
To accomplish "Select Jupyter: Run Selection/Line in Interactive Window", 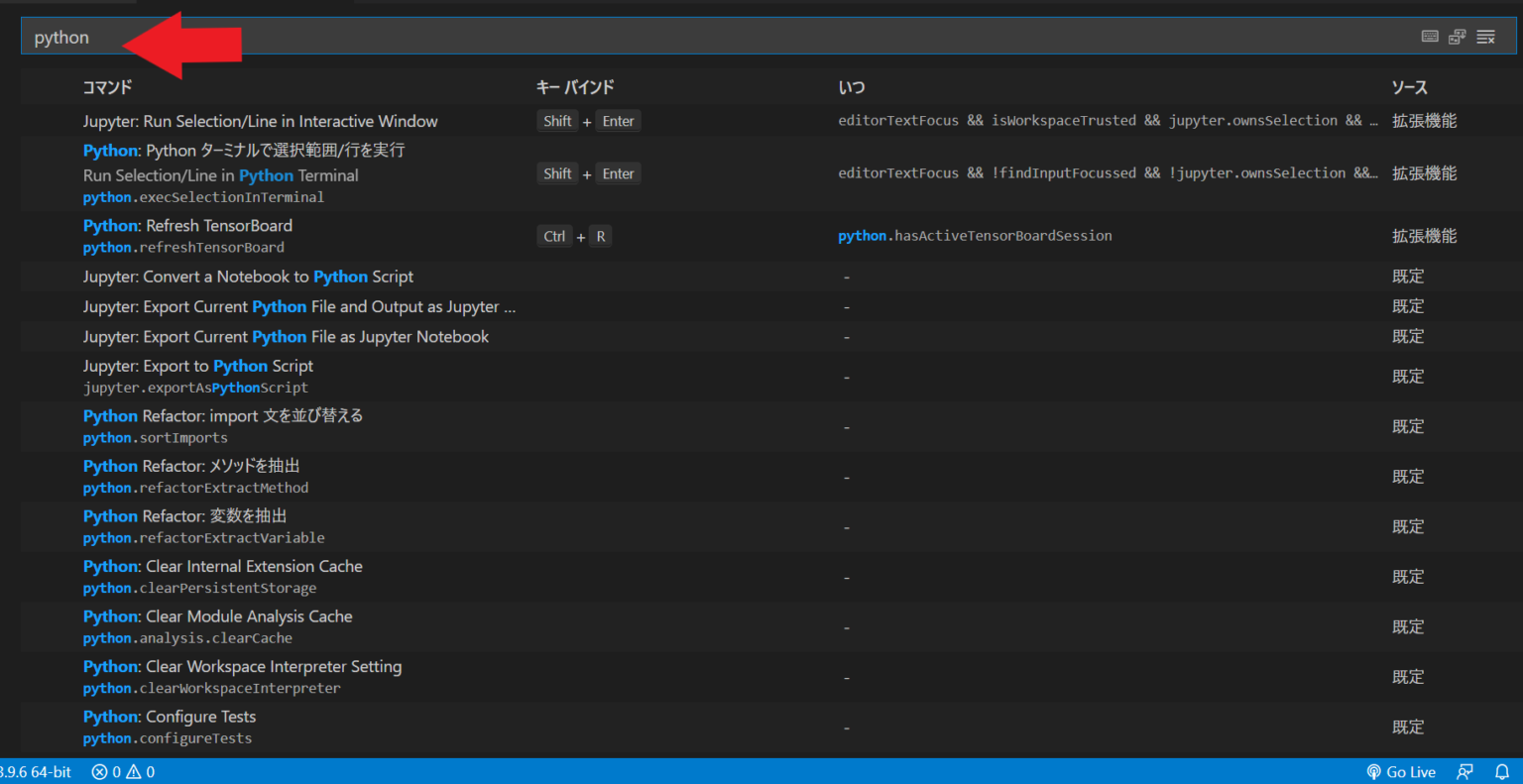I will 260,121.
